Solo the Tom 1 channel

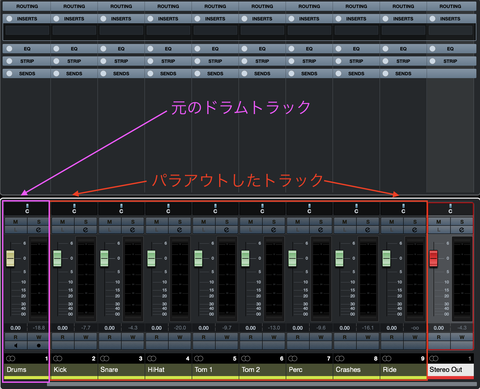point(226,222)
